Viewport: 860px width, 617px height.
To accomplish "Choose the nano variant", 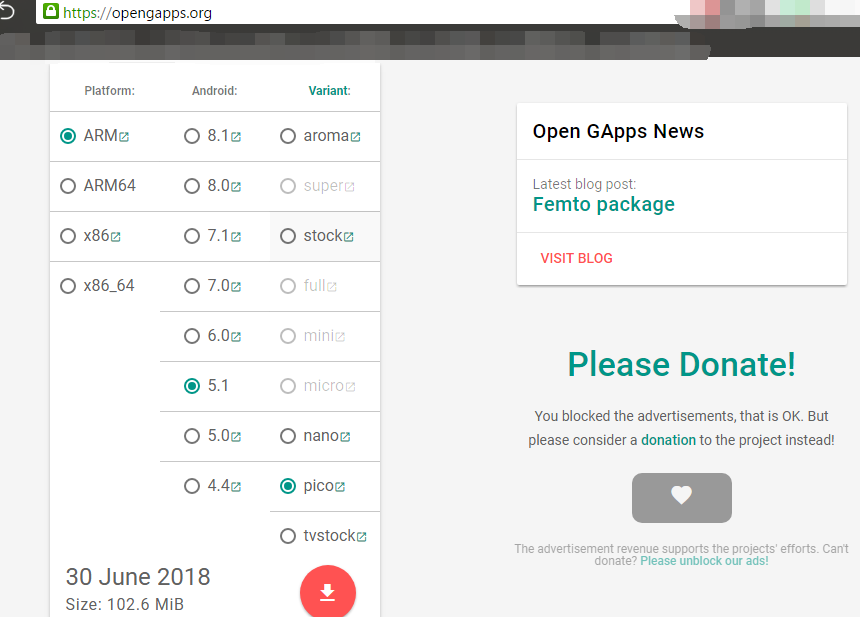I will (288, 436).
